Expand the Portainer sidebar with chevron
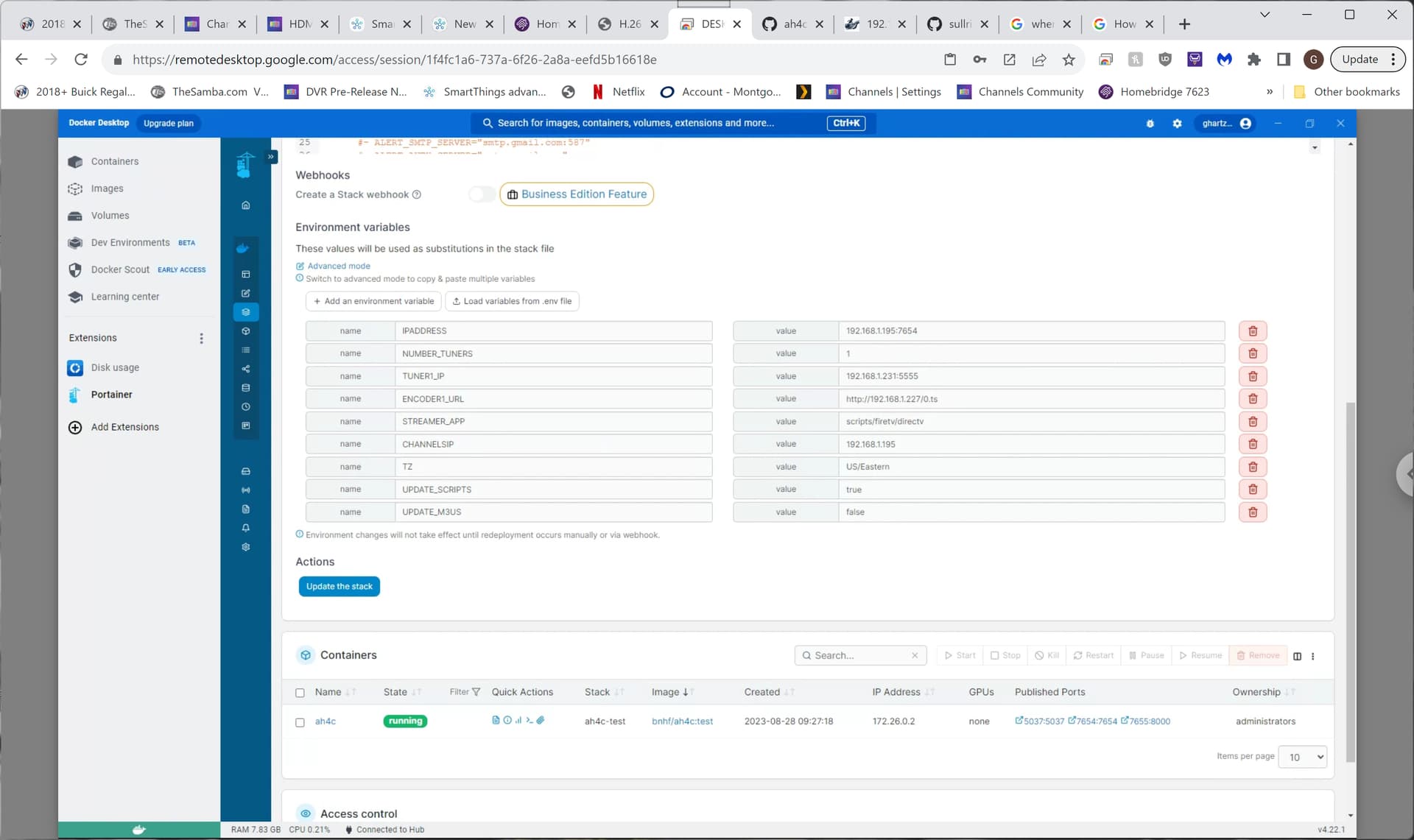 pos(271,157)
